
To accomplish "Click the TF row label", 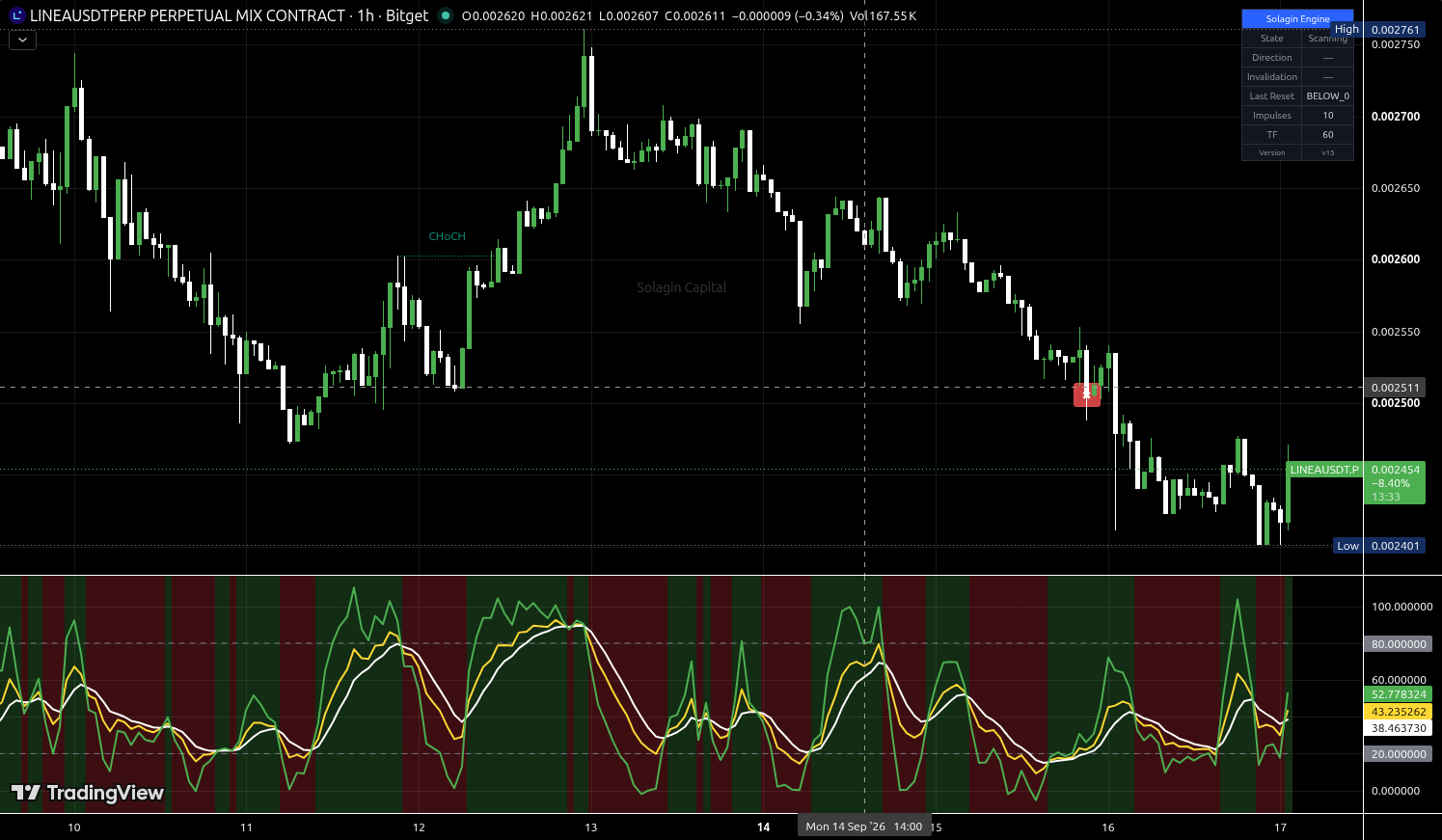I will [x=1271, y=135].
